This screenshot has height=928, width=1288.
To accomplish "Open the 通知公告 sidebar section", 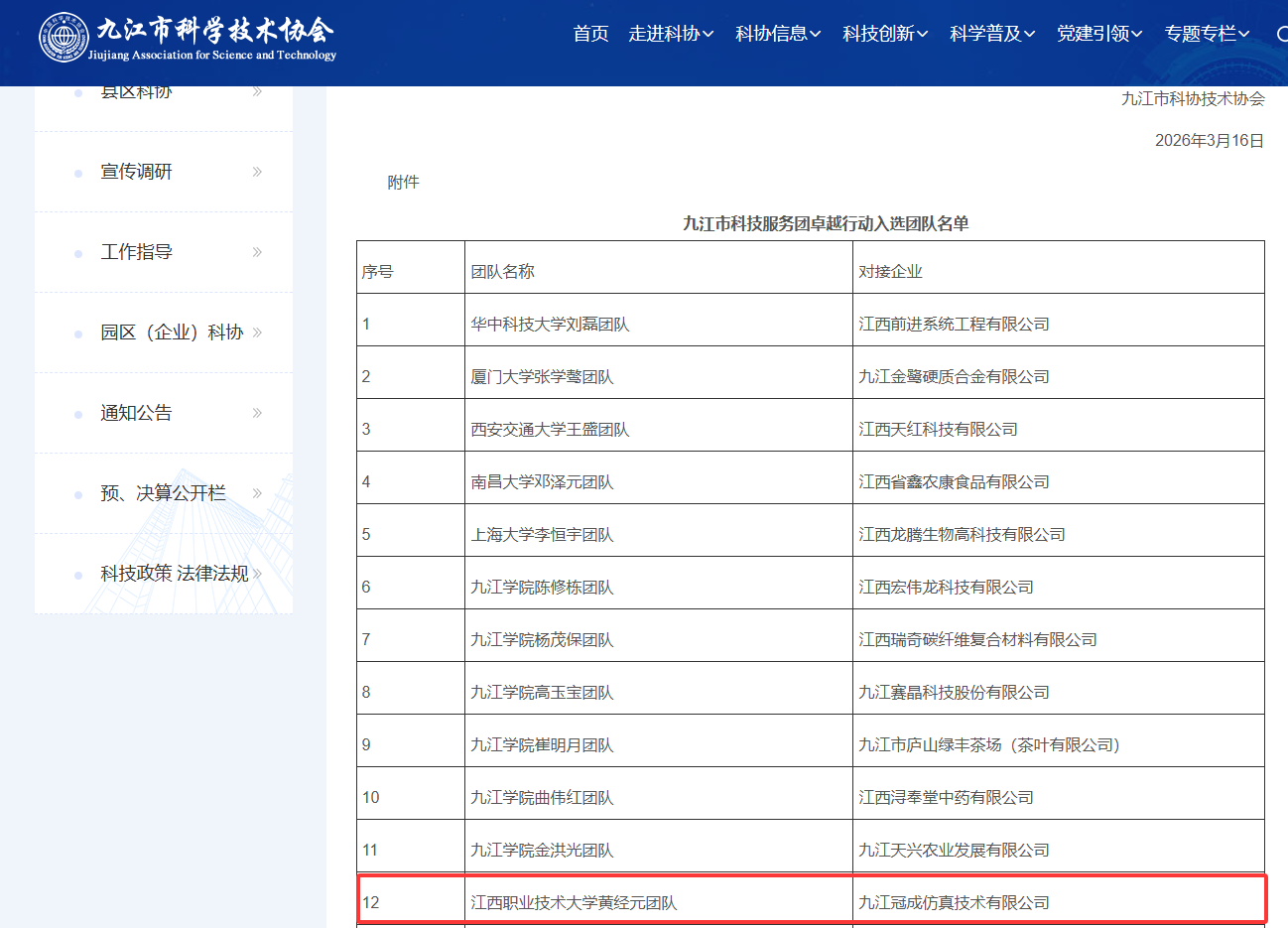I will 136,413.
